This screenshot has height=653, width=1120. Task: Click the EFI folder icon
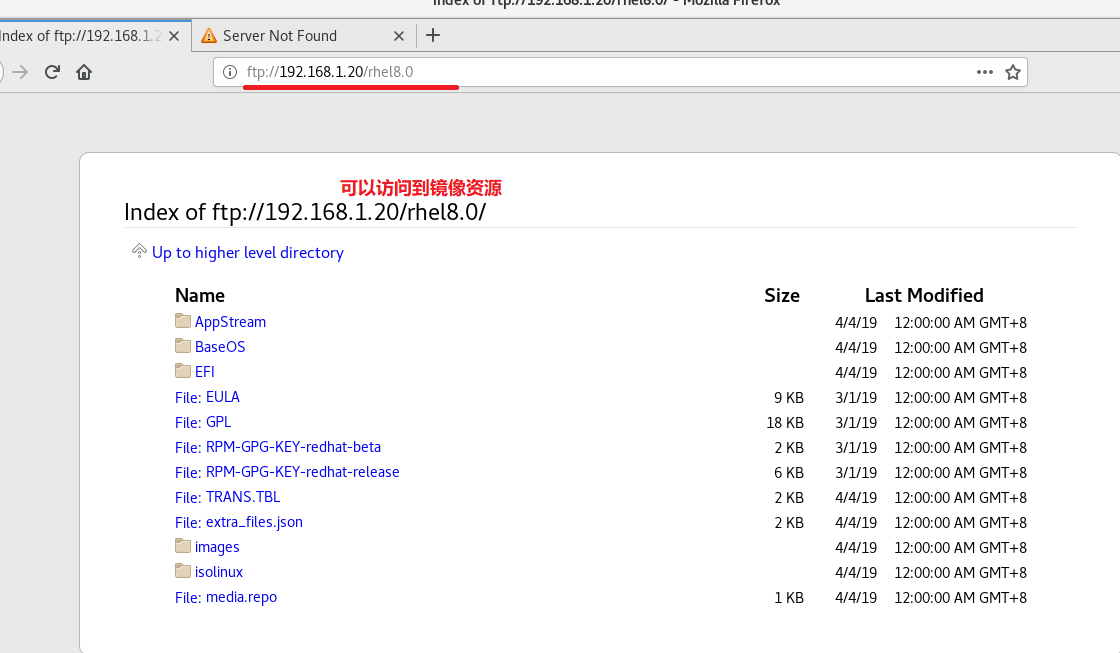click(183, 371)
